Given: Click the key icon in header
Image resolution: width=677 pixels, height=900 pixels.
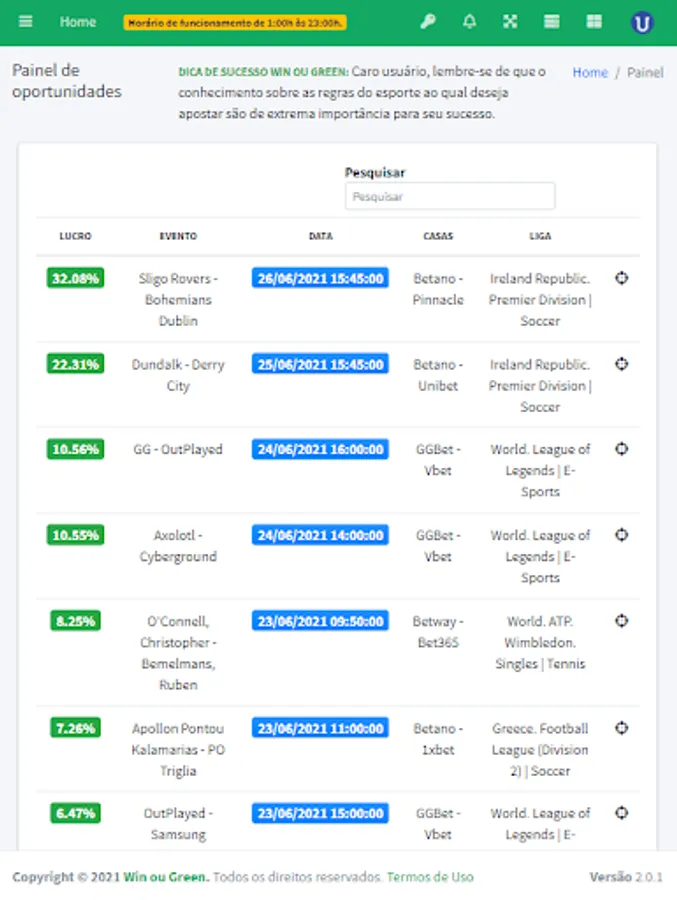Looking at the screenshot, I should pyautogui.click(x=428, y=22).
